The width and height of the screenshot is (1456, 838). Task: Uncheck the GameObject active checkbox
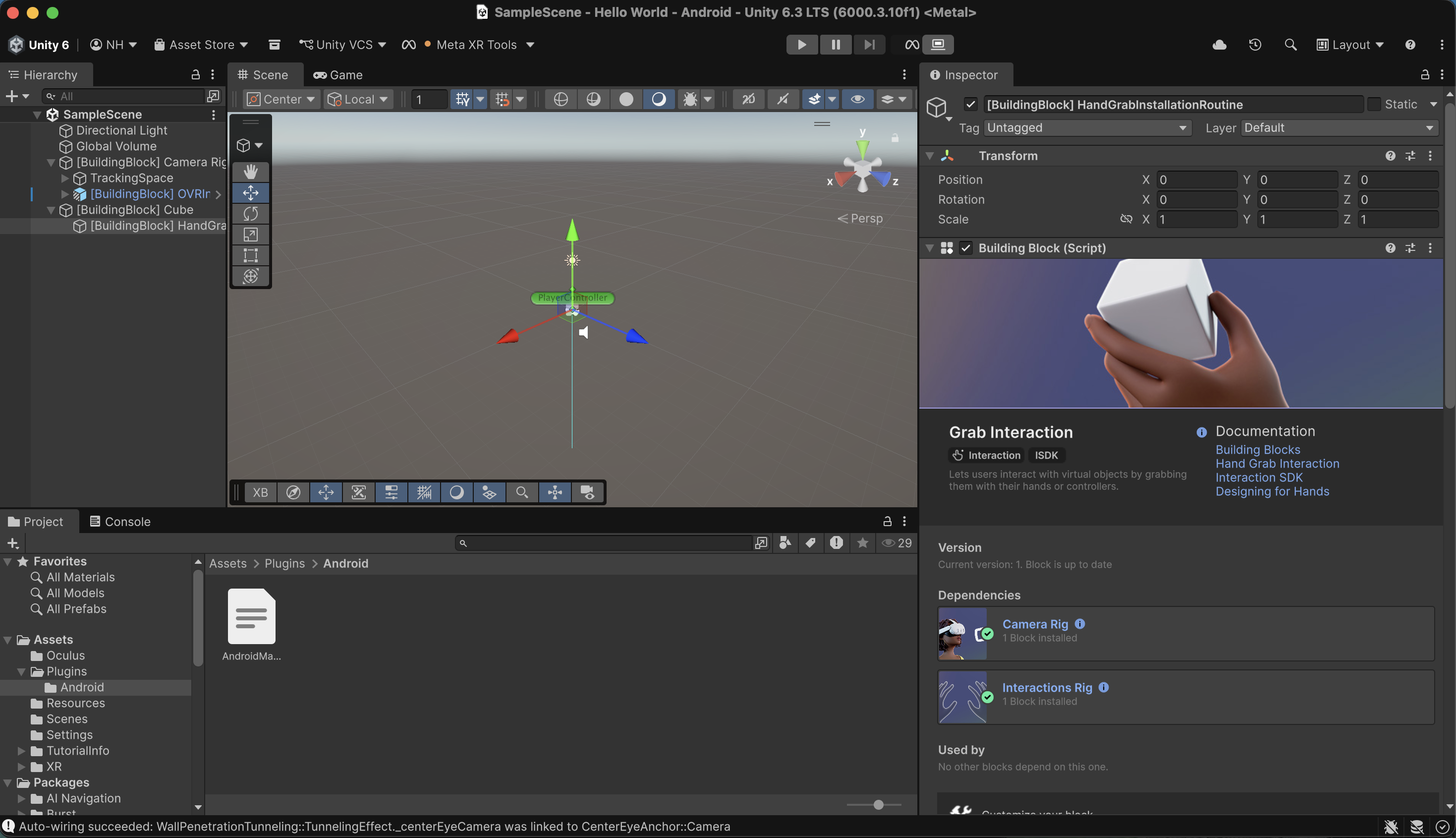[971, 104]
